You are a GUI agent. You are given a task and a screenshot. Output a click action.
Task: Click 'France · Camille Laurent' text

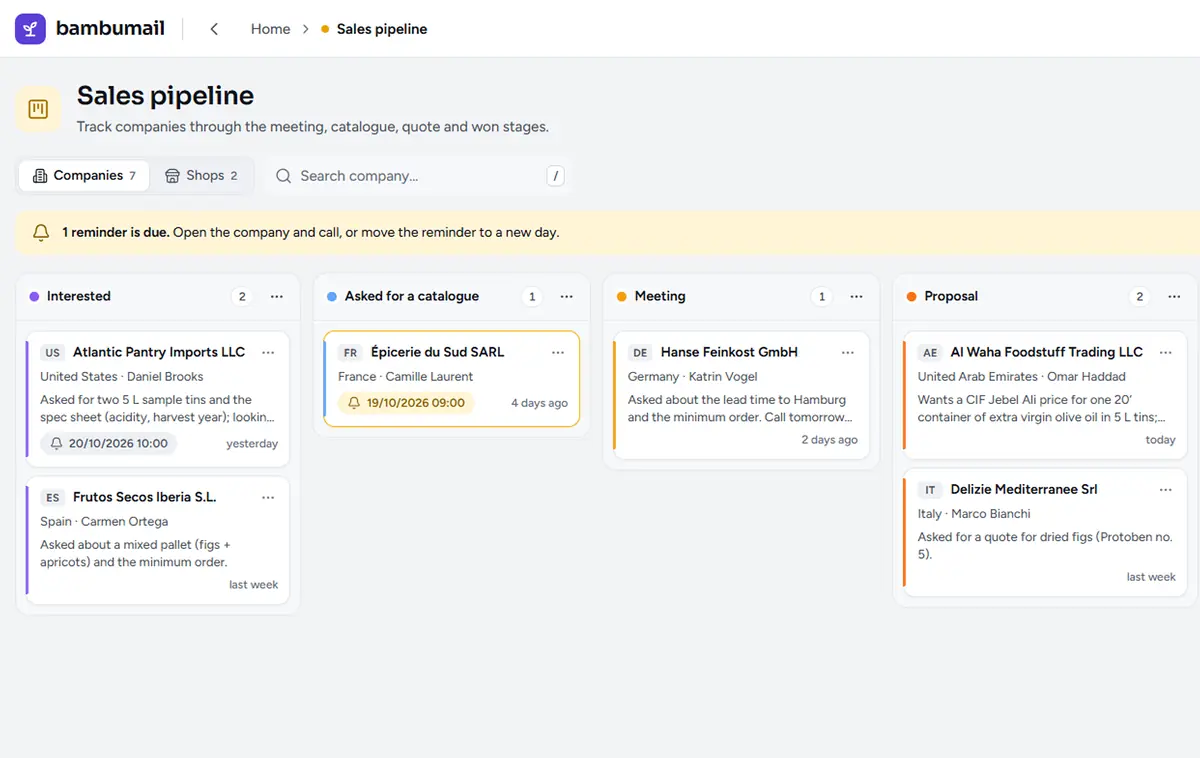tap(406, 376)
